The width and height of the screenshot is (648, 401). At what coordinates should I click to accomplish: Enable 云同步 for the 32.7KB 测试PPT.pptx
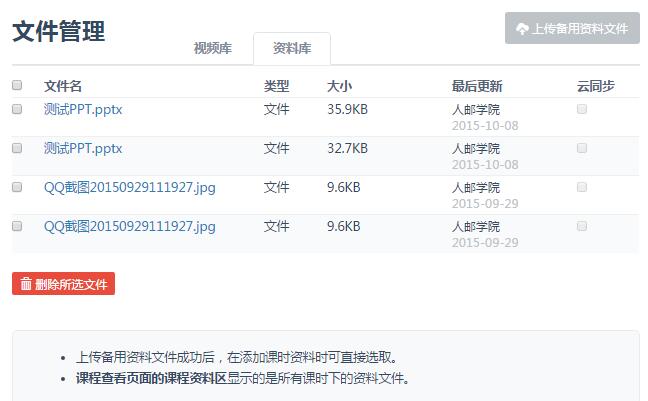pos(582,148)
